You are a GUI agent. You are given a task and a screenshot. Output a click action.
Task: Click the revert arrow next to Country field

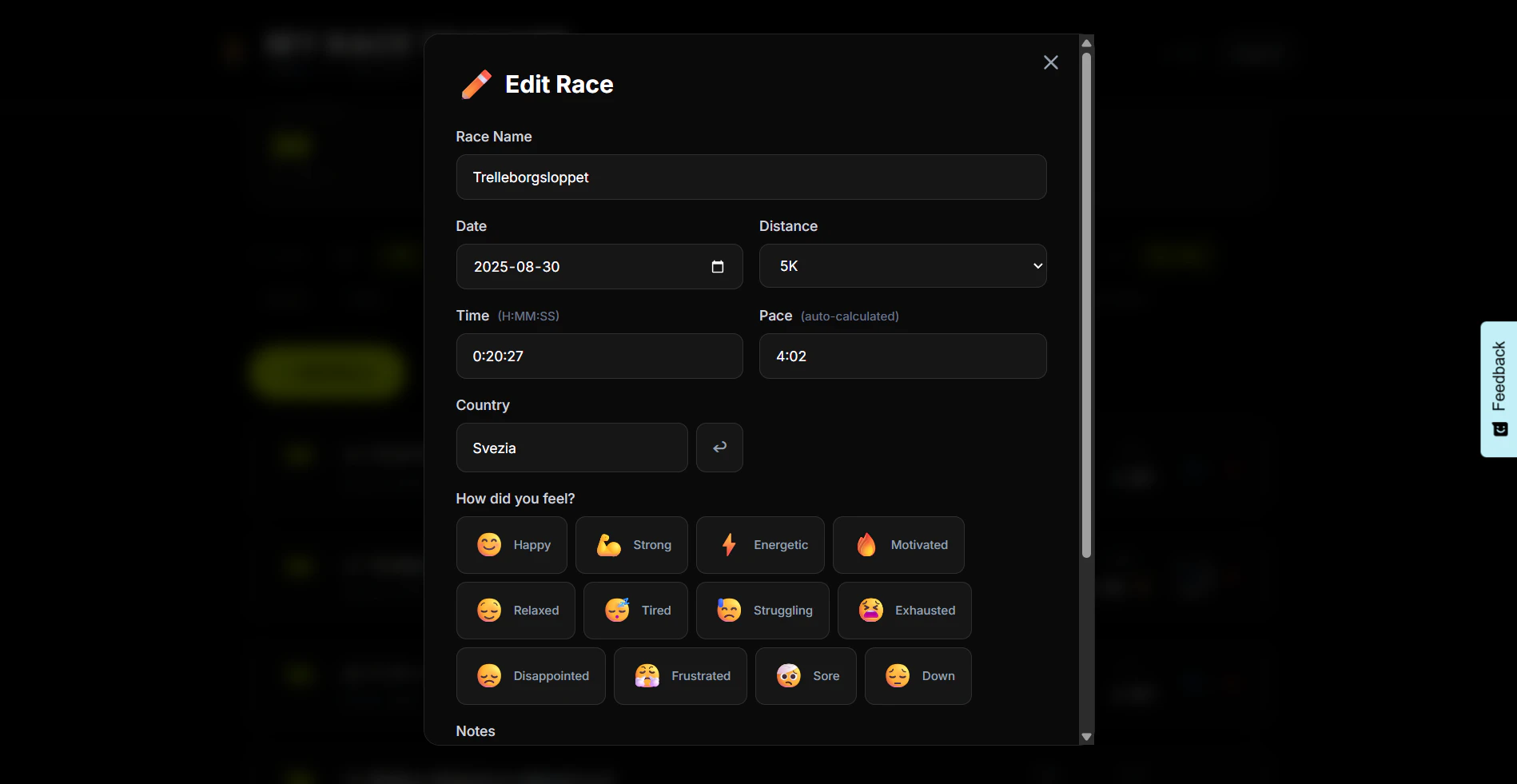point(719,448)
